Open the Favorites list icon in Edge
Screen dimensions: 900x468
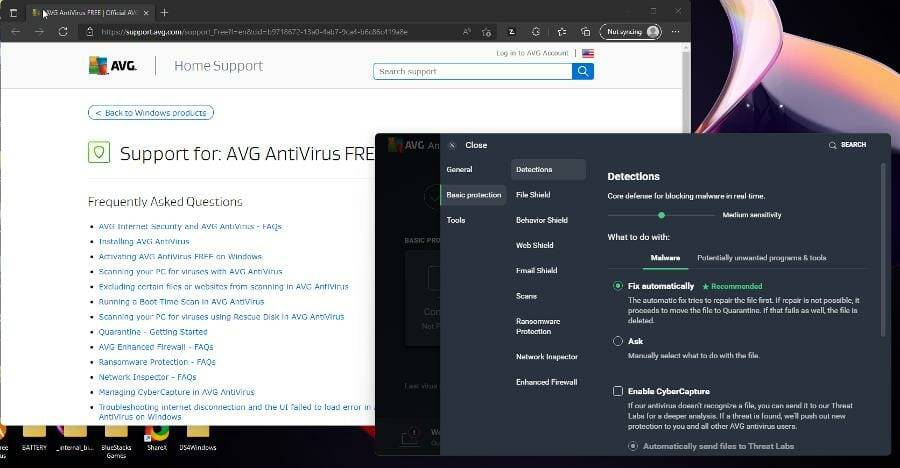pos(562,32)
